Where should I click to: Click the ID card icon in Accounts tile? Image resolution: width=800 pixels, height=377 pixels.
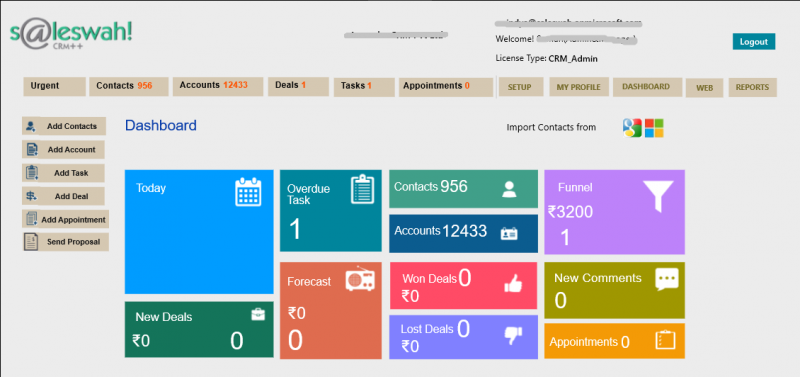coord(509,233)
